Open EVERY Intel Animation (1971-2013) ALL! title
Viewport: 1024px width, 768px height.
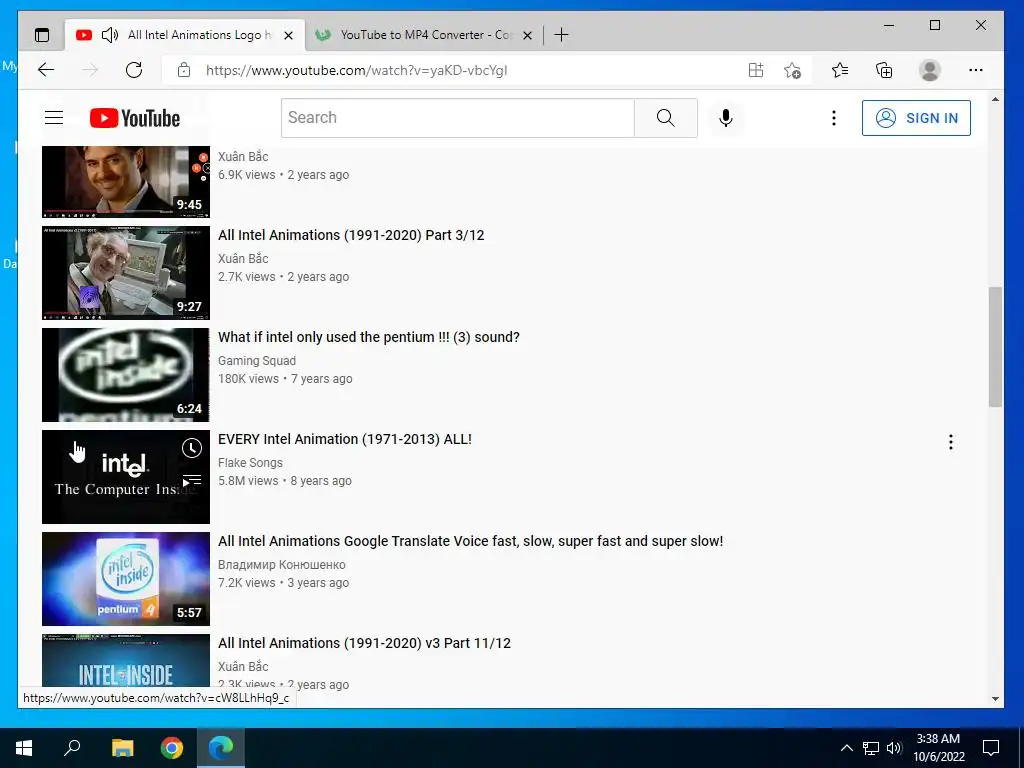pyautogui.click(x=345, y=439)
